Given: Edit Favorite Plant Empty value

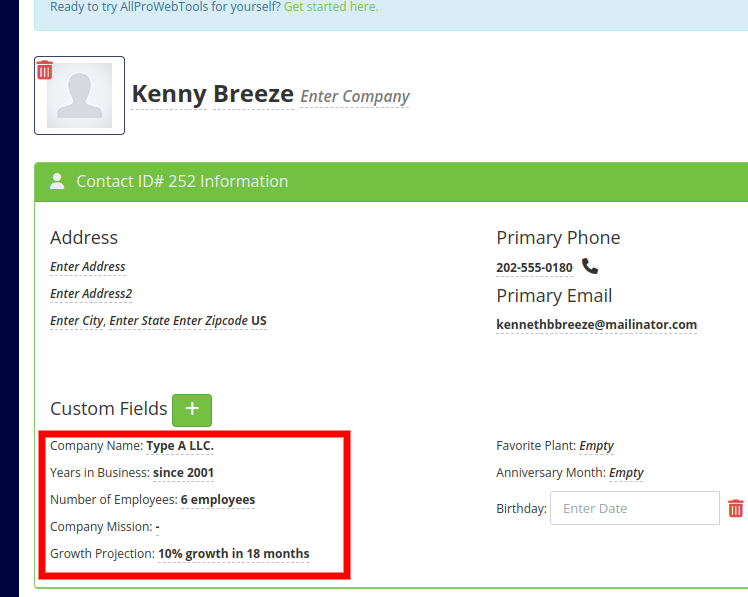Looking at the screenshot, I should click(x=596, y=446).
